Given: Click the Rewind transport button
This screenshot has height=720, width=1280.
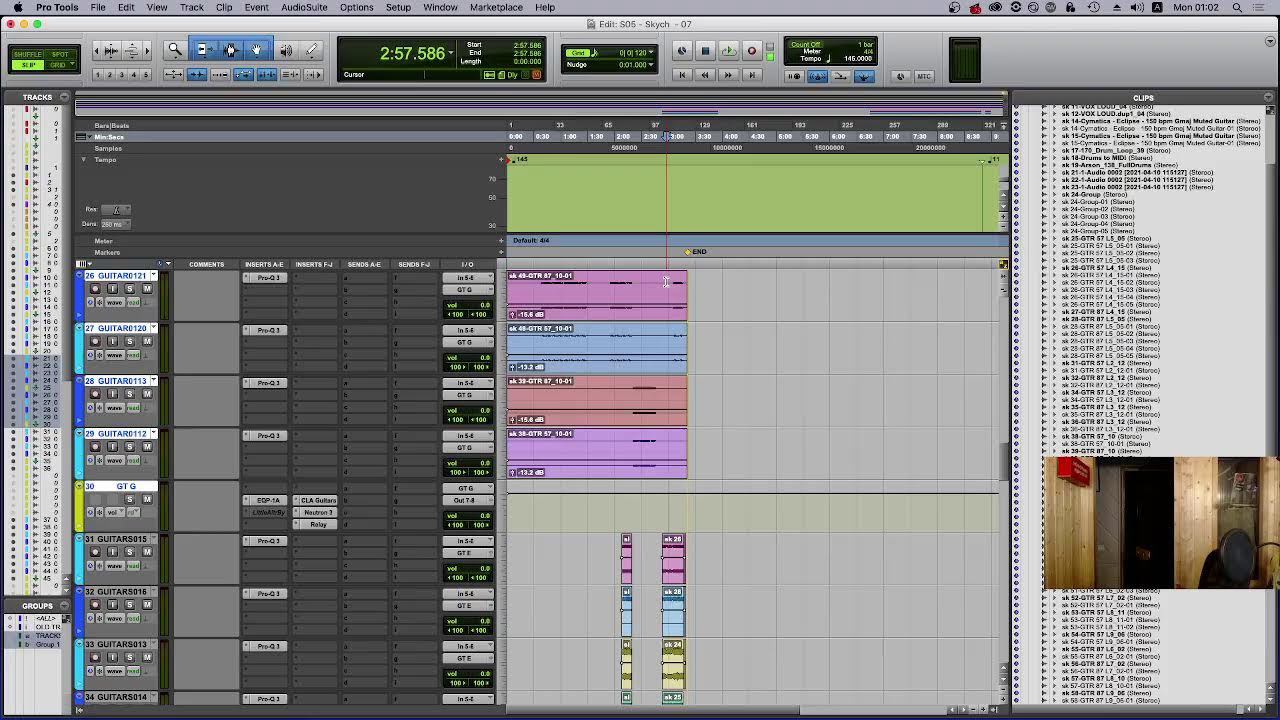Looking at the screenshot, I should click(705, 75).
